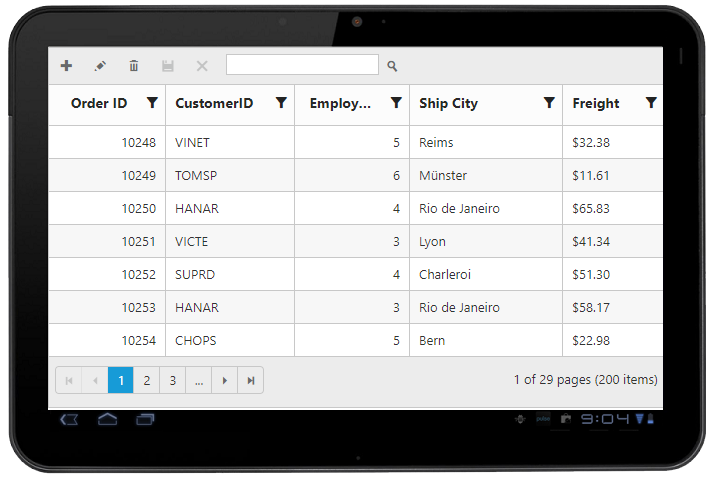
Task: Sort by the Ship City header
Action: point(449,103)
